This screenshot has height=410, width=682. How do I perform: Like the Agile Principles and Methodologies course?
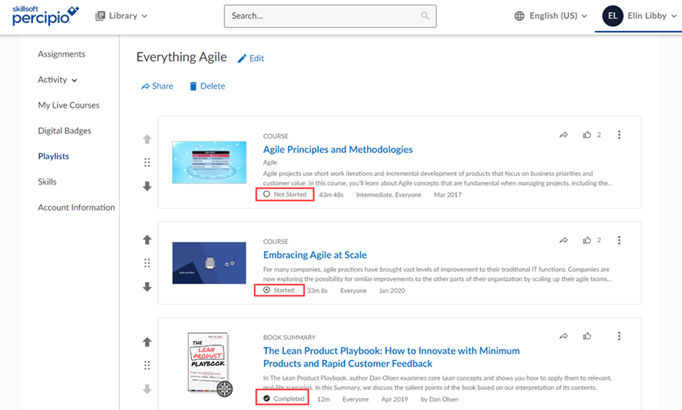(587, 135)
